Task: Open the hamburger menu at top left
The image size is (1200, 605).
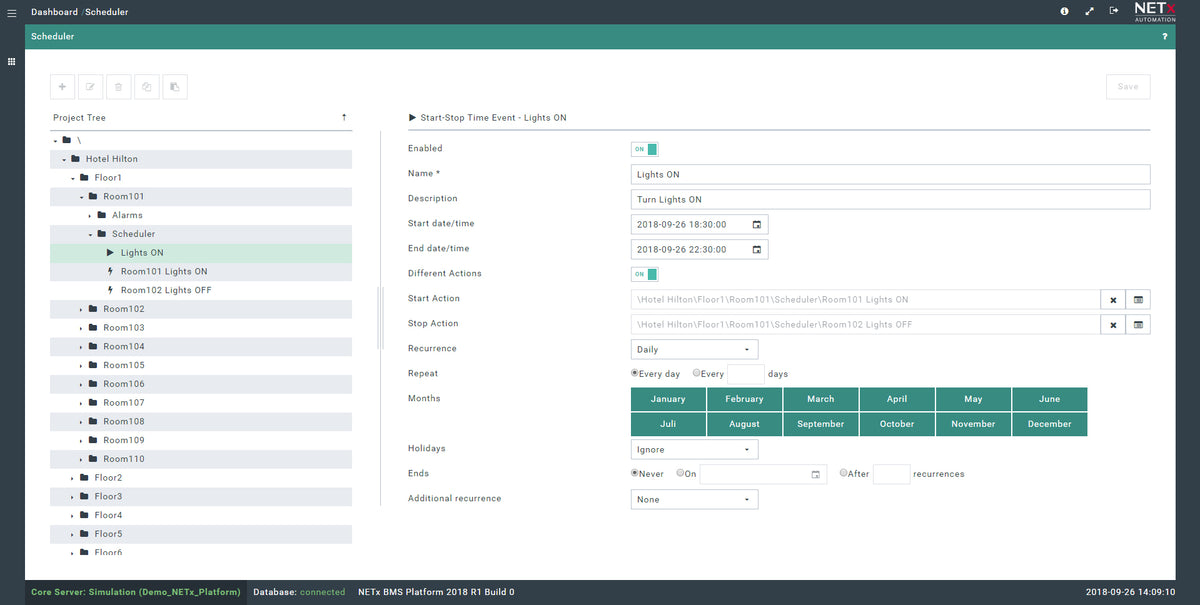Action: coord(11,12)
